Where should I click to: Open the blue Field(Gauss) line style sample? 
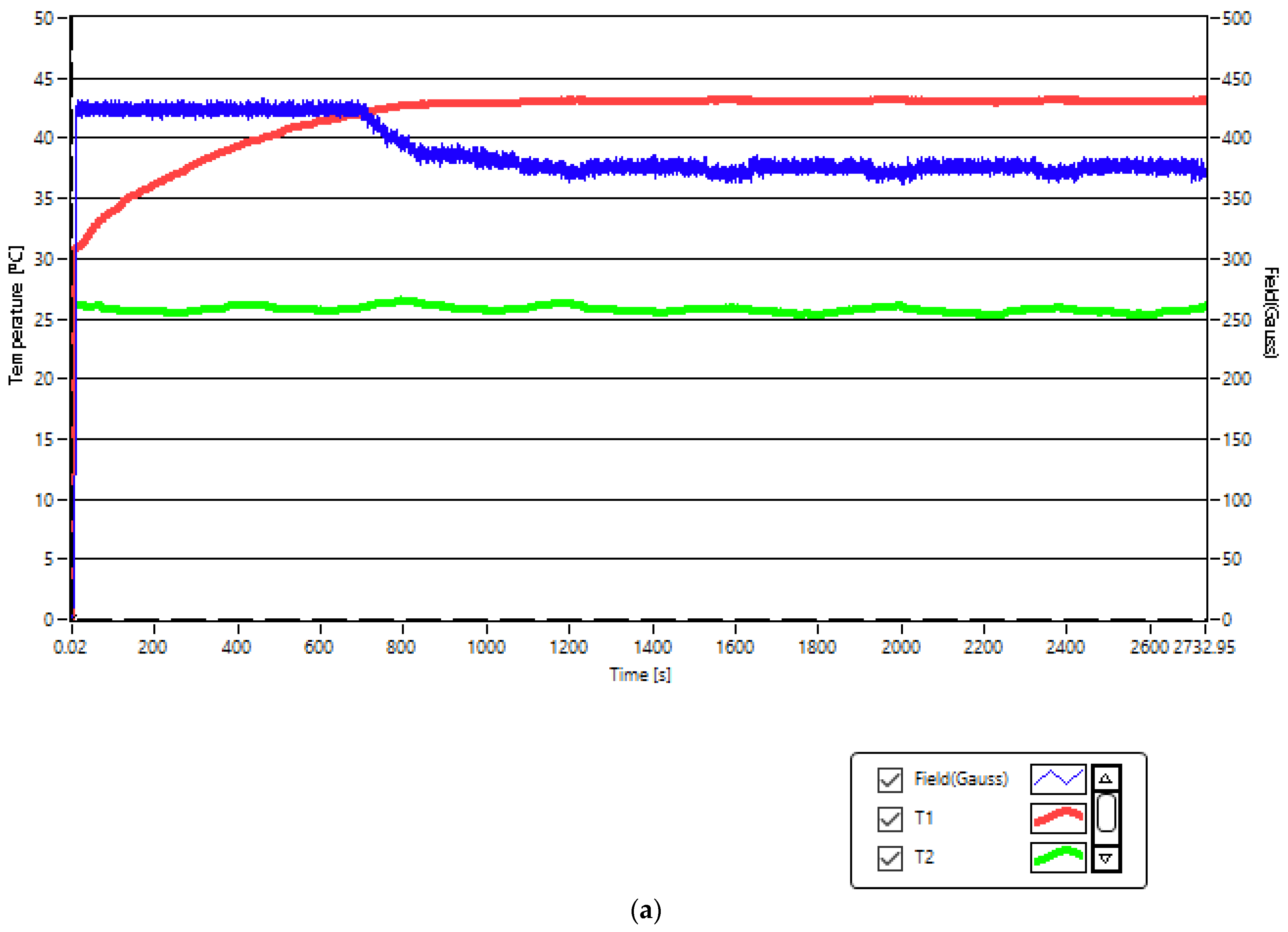(x=1058, y=779)
